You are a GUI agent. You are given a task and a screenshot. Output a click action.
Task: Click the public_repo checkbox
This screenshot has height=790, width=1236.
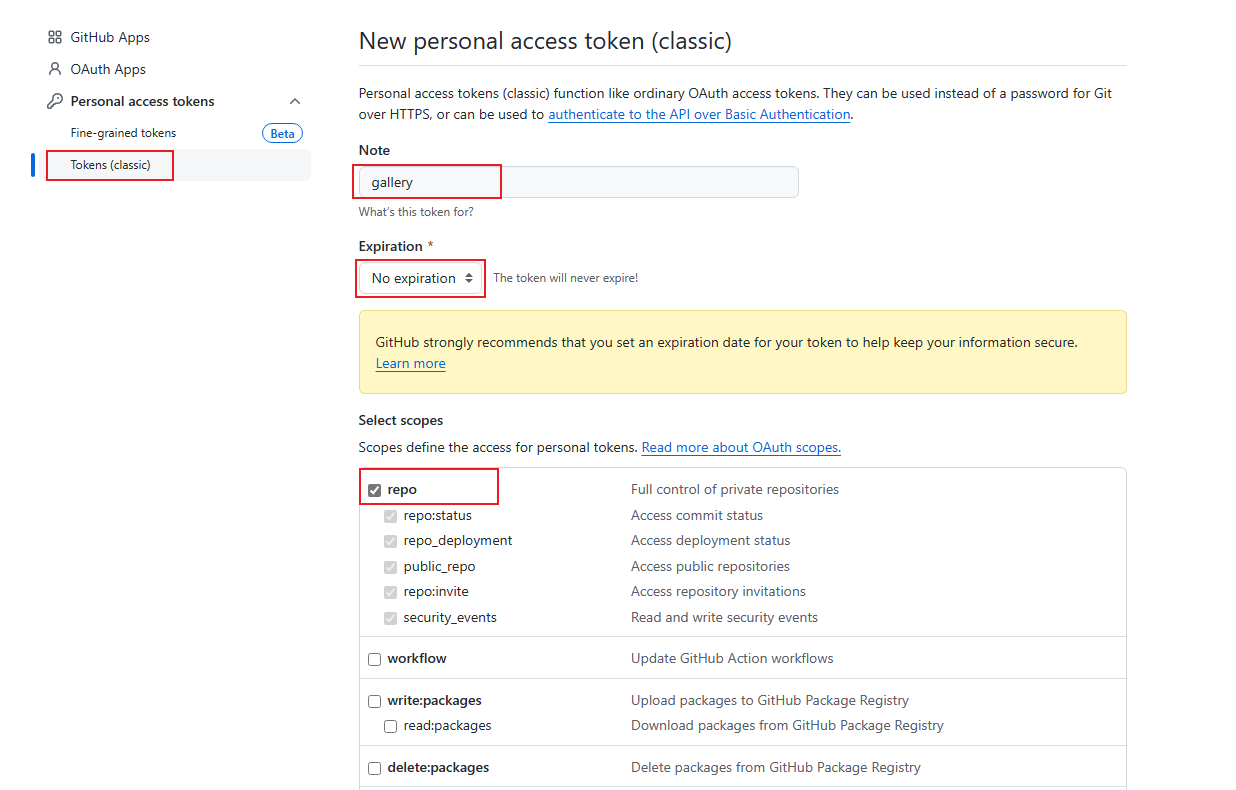(391, 567)
